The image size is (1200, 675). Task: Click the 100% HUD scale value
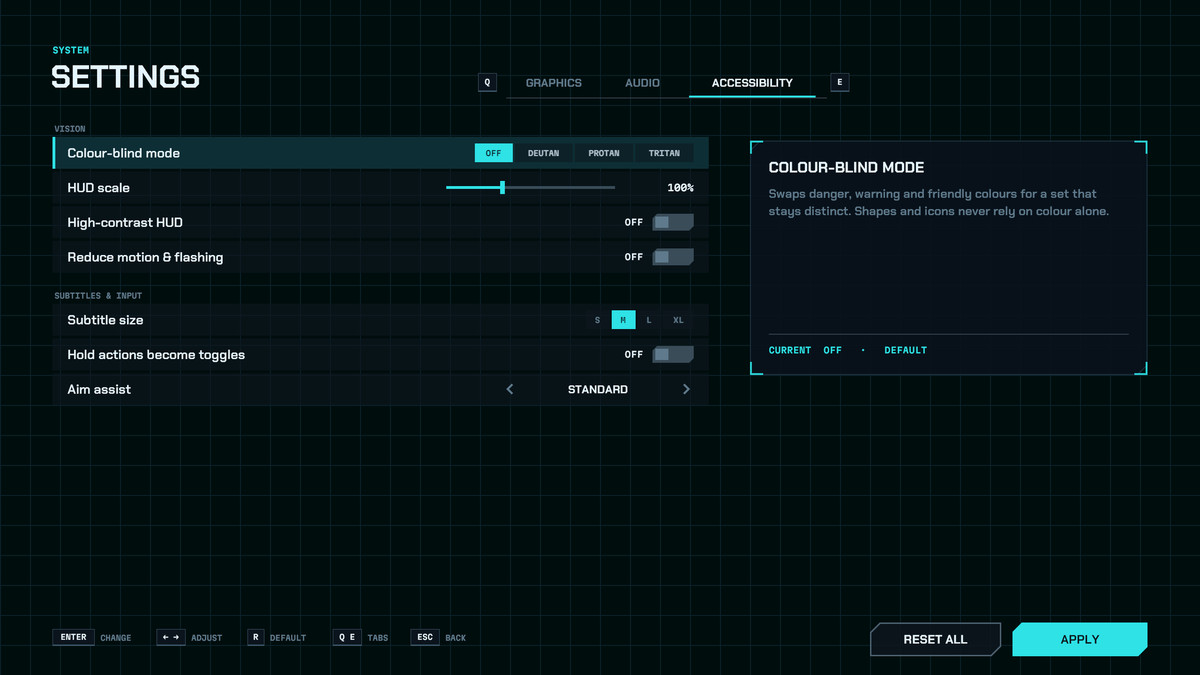pos(680,188)
